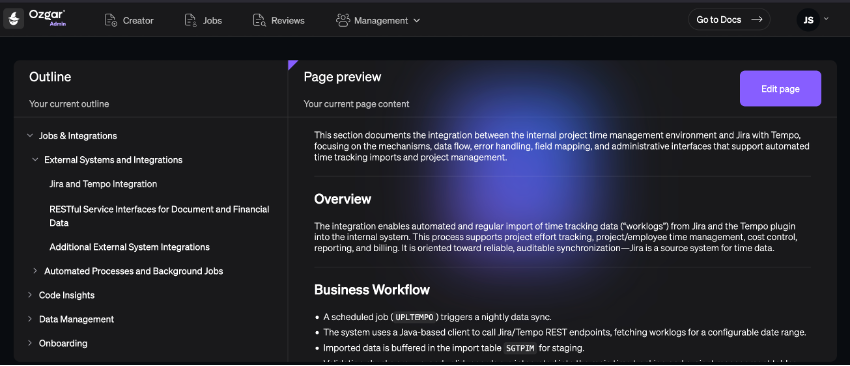The image size is (850, 366).
Task: Click the SGTPIM code label
Action: tap(520, 348)
